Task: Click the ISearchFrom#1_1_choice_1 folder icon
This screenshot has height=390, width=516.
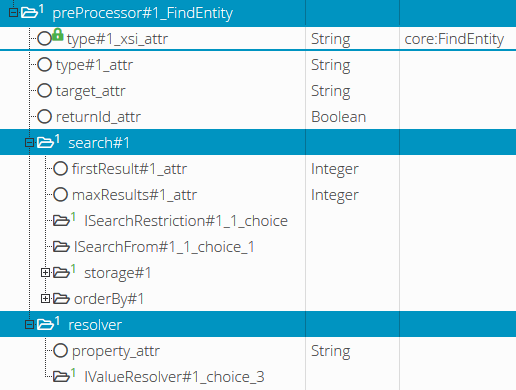Action: [61, 247]
